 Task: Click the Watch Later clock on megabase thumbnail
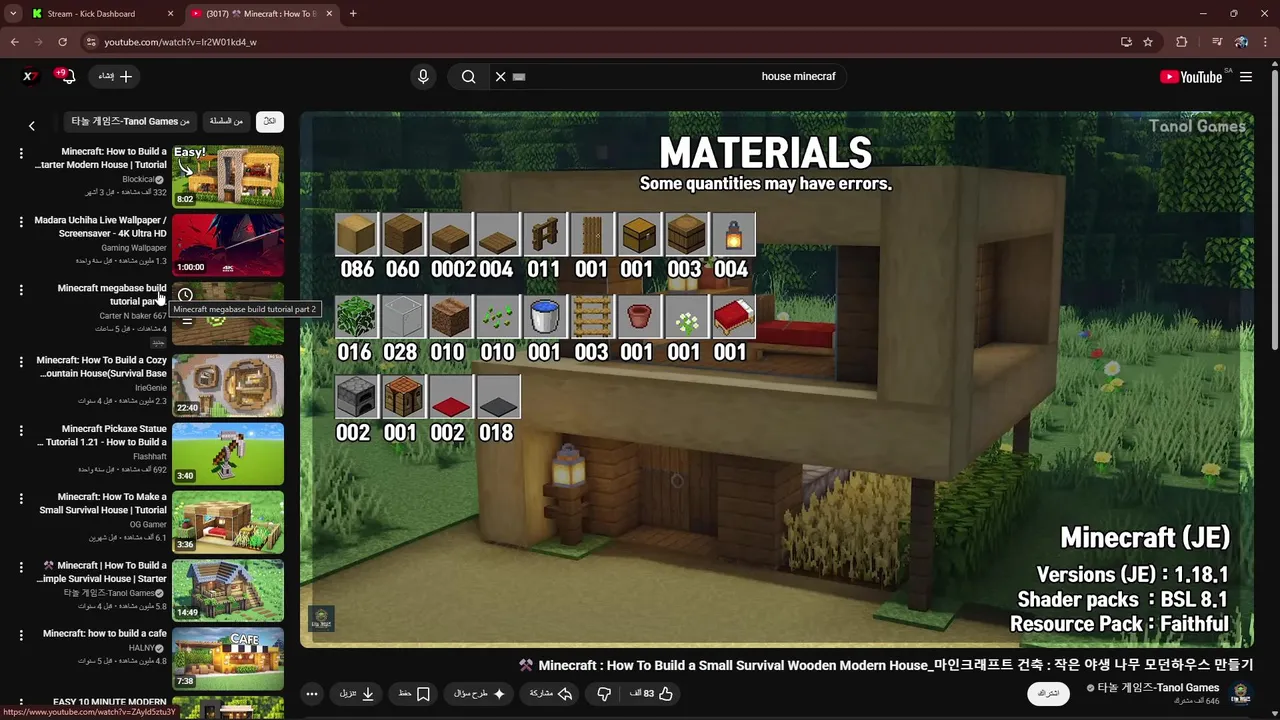(185, 295)
